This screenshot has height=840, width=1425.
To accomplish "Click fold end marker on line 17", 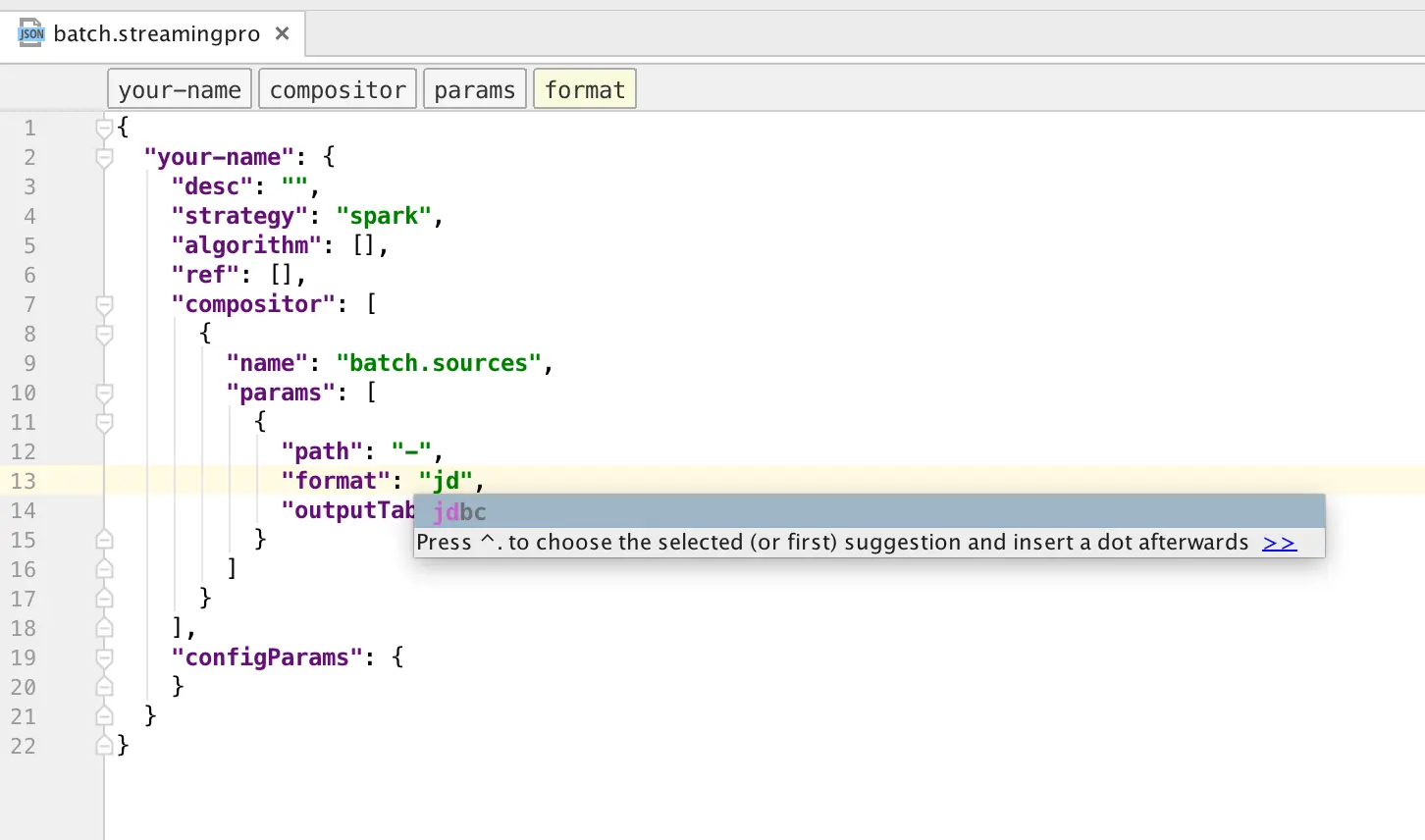I will (x=105, y=599).
